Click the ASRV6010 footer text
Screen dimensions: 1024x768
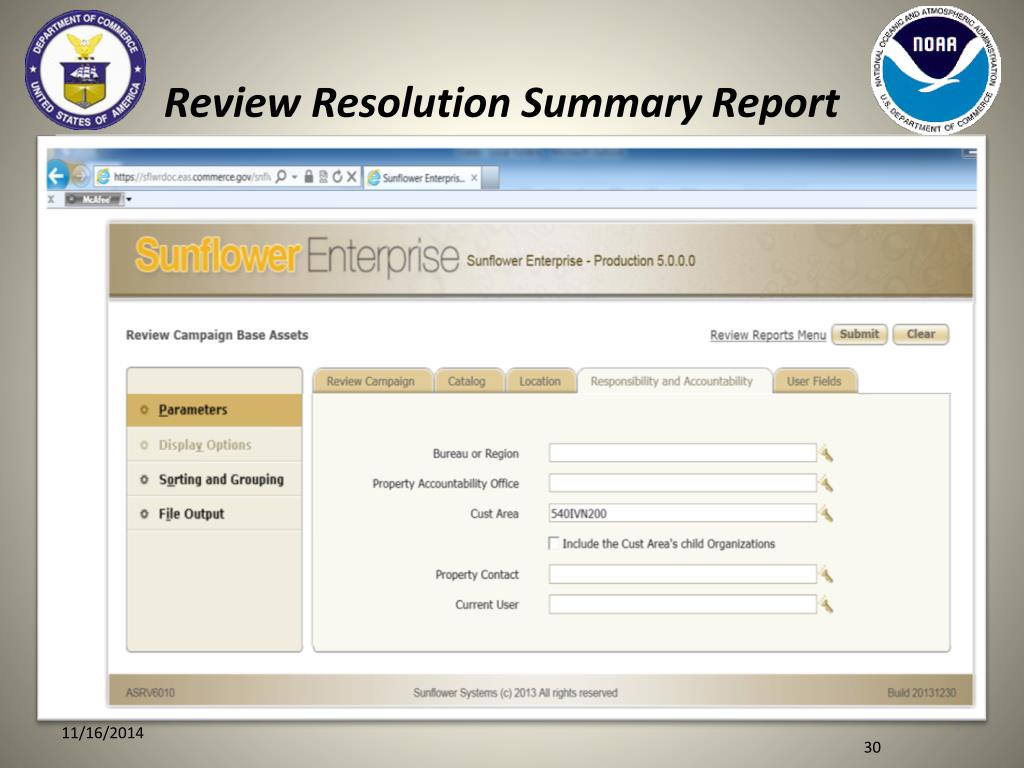point(150,693)
